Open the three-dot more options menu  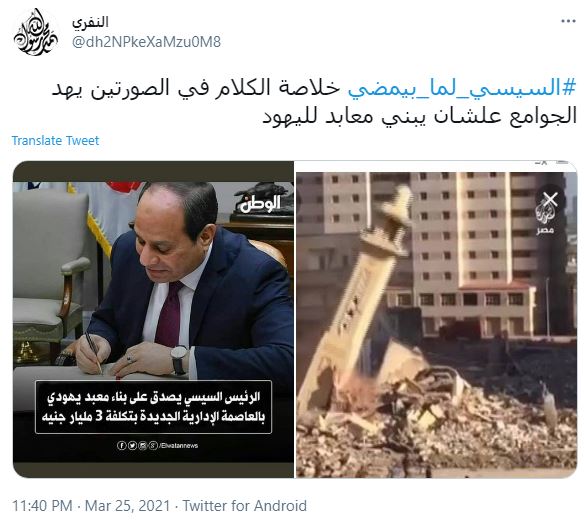tap(568, 21)
